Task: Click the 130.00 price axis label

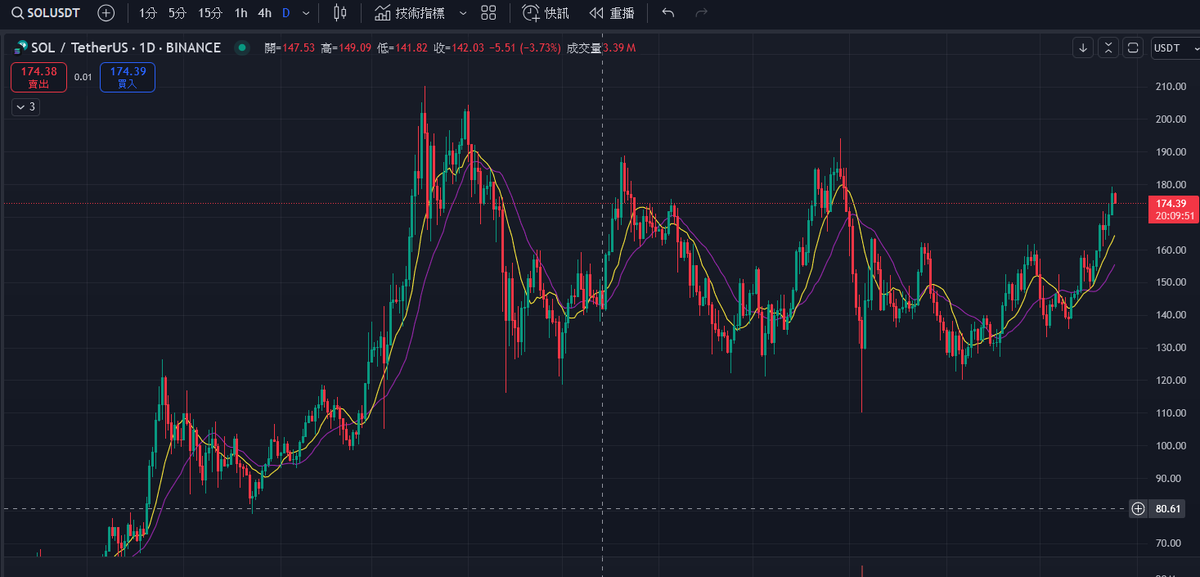Action: [1170, 347]
